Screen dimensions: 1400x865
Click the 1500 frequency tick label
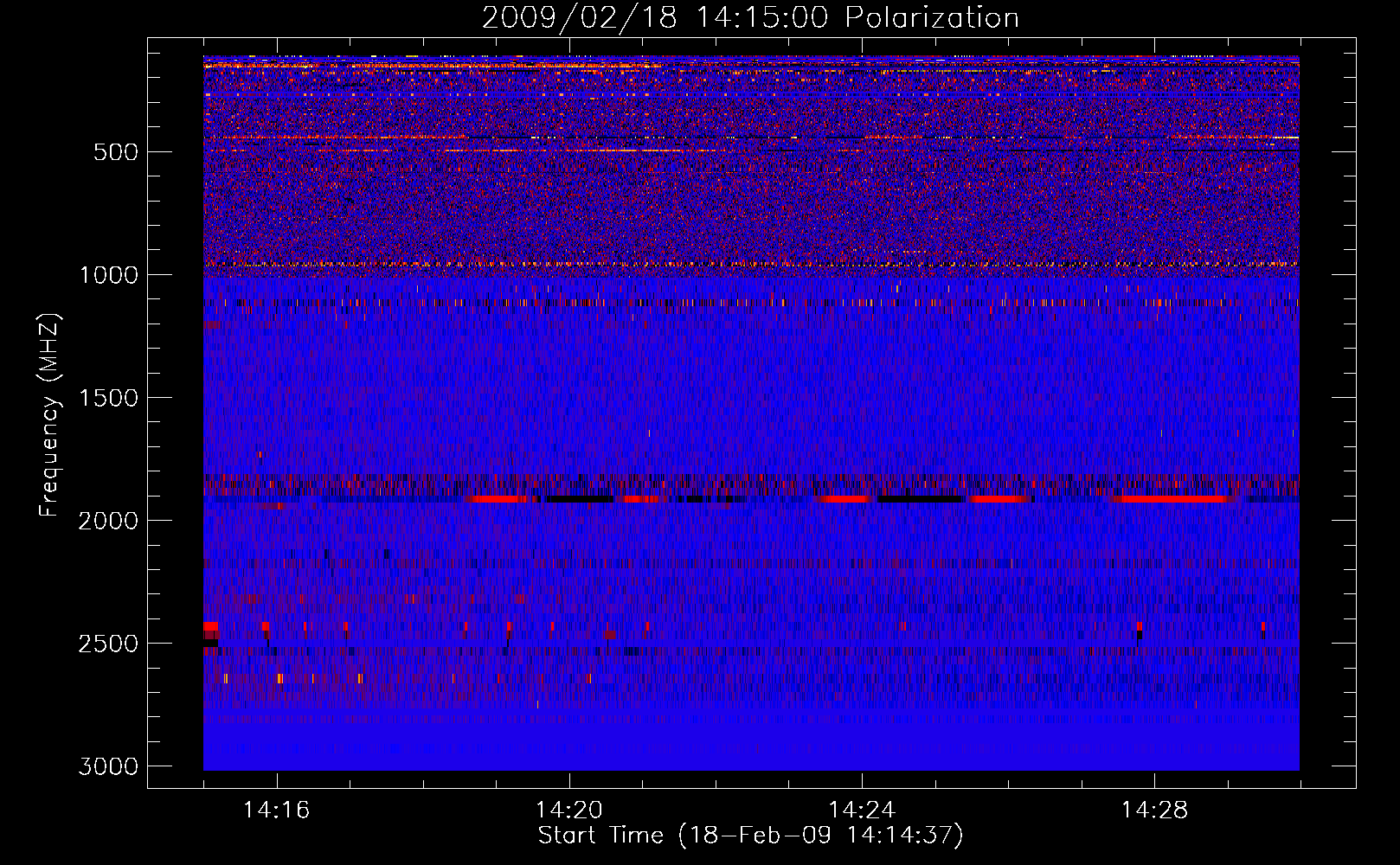pos(109,398)
